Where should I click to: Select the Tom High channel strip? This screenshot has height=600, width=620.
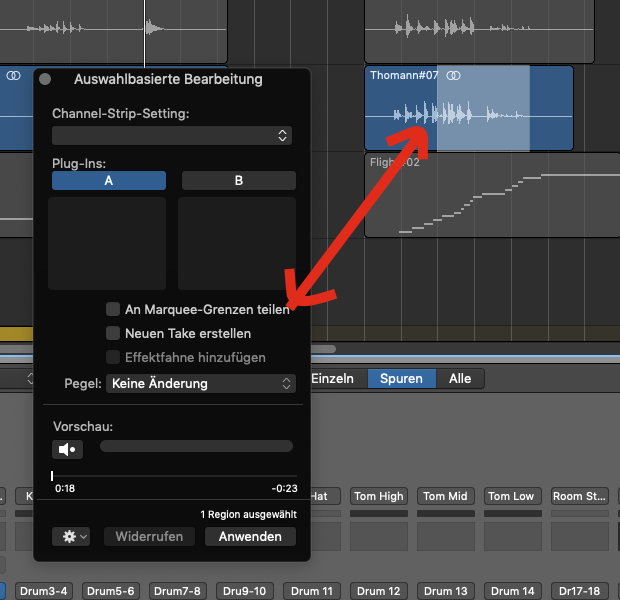click(x=379, y=496)
